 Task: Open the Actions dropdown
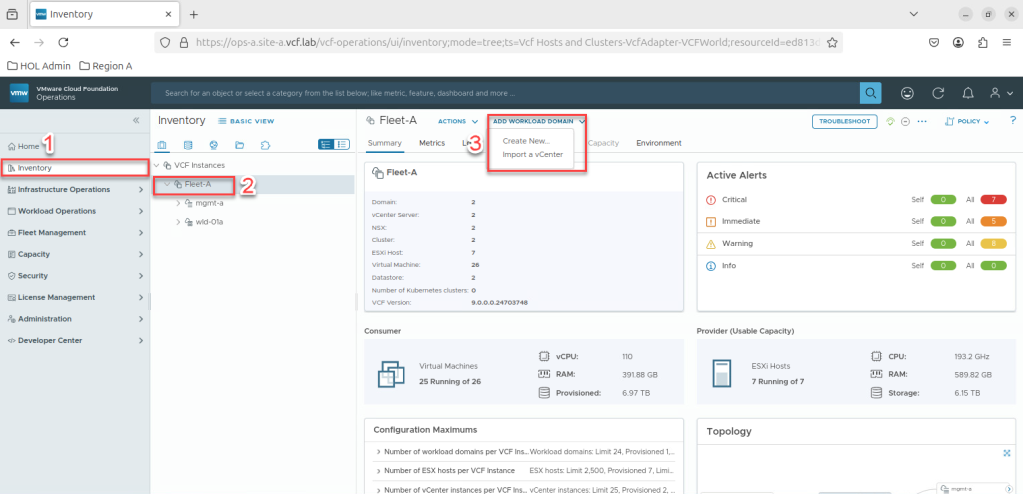point(458,121)
